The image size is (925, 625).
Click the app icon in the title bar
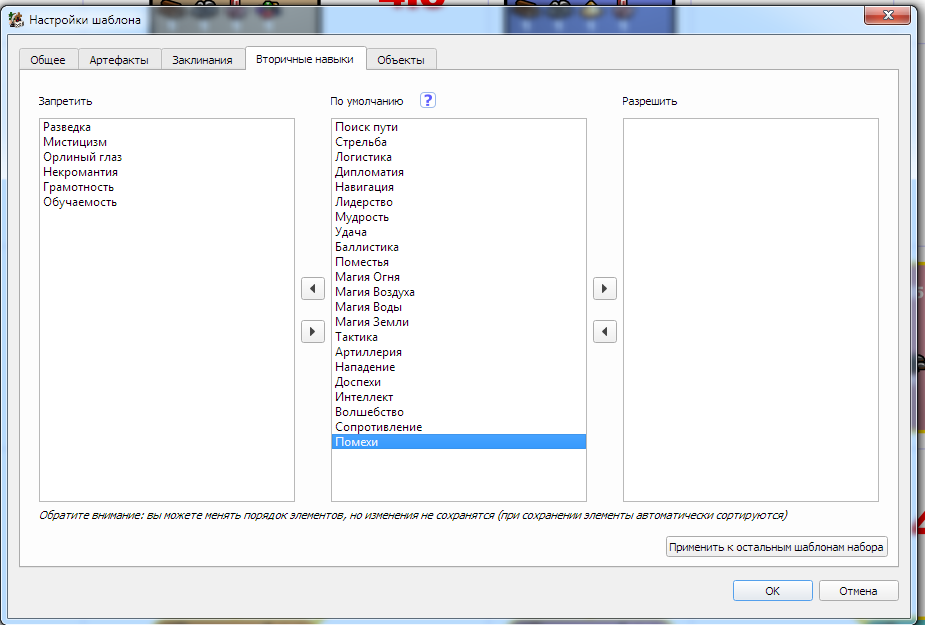point(16,19)
